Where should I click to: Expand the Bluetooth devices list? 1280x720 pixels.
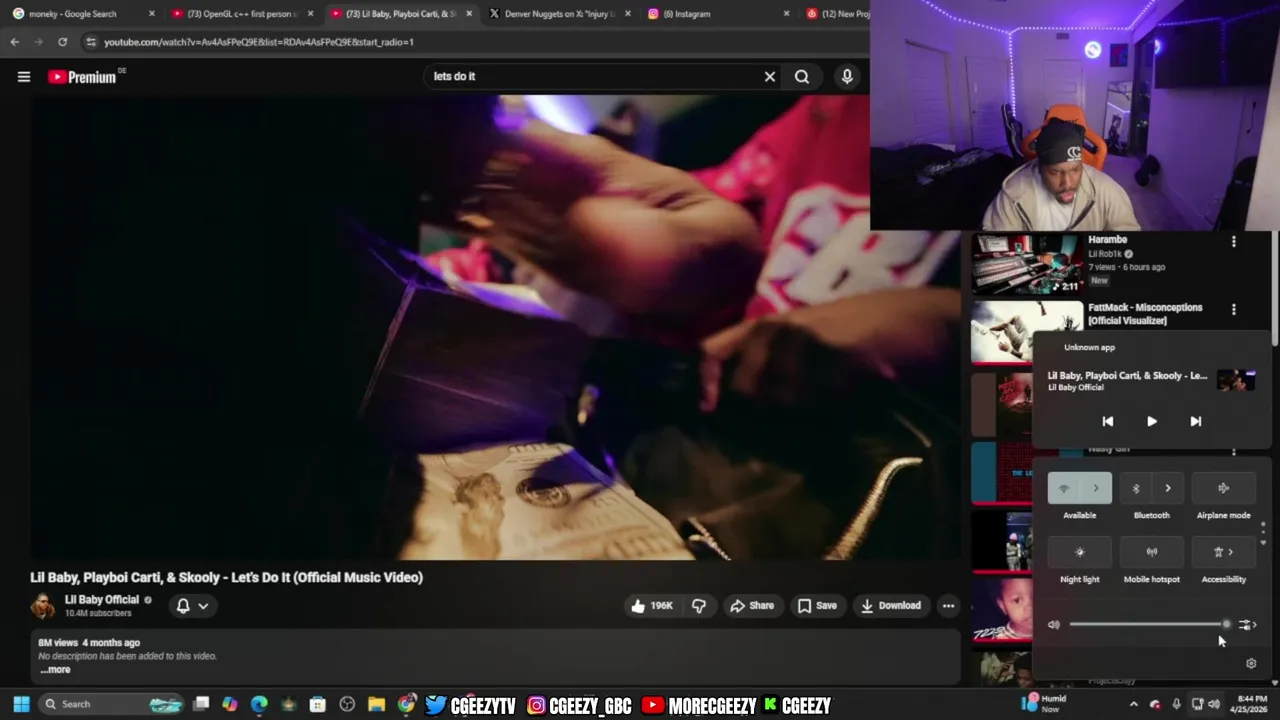1168,488
